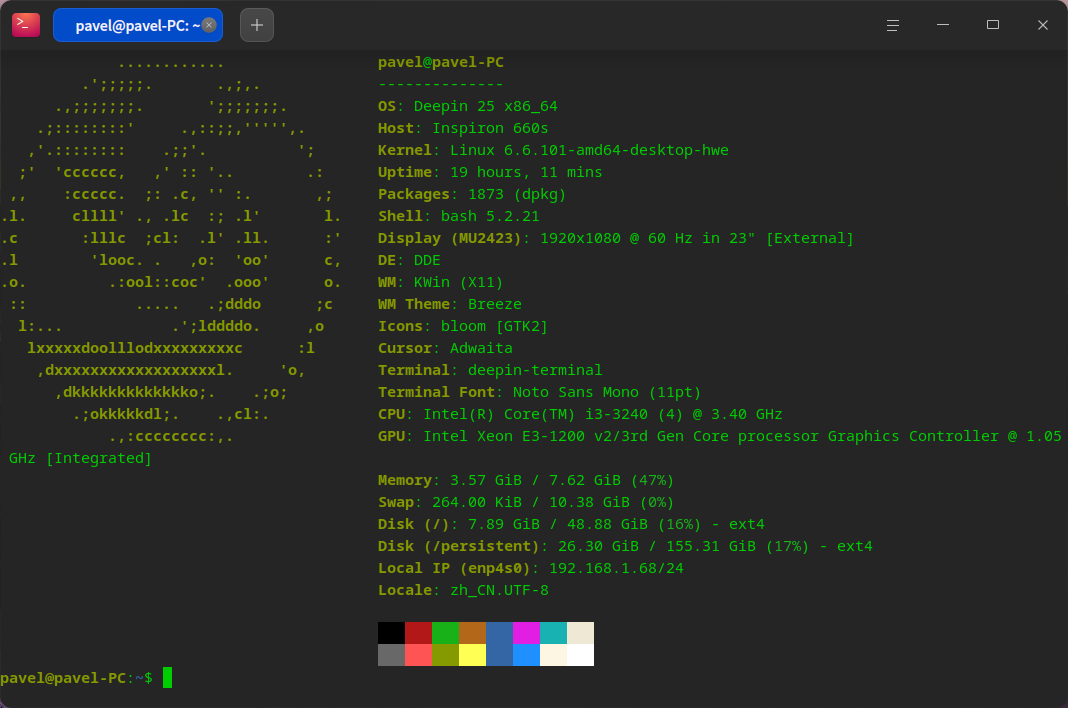
Task: Click the magenta color swatch
Action: (x=527, y=633)
